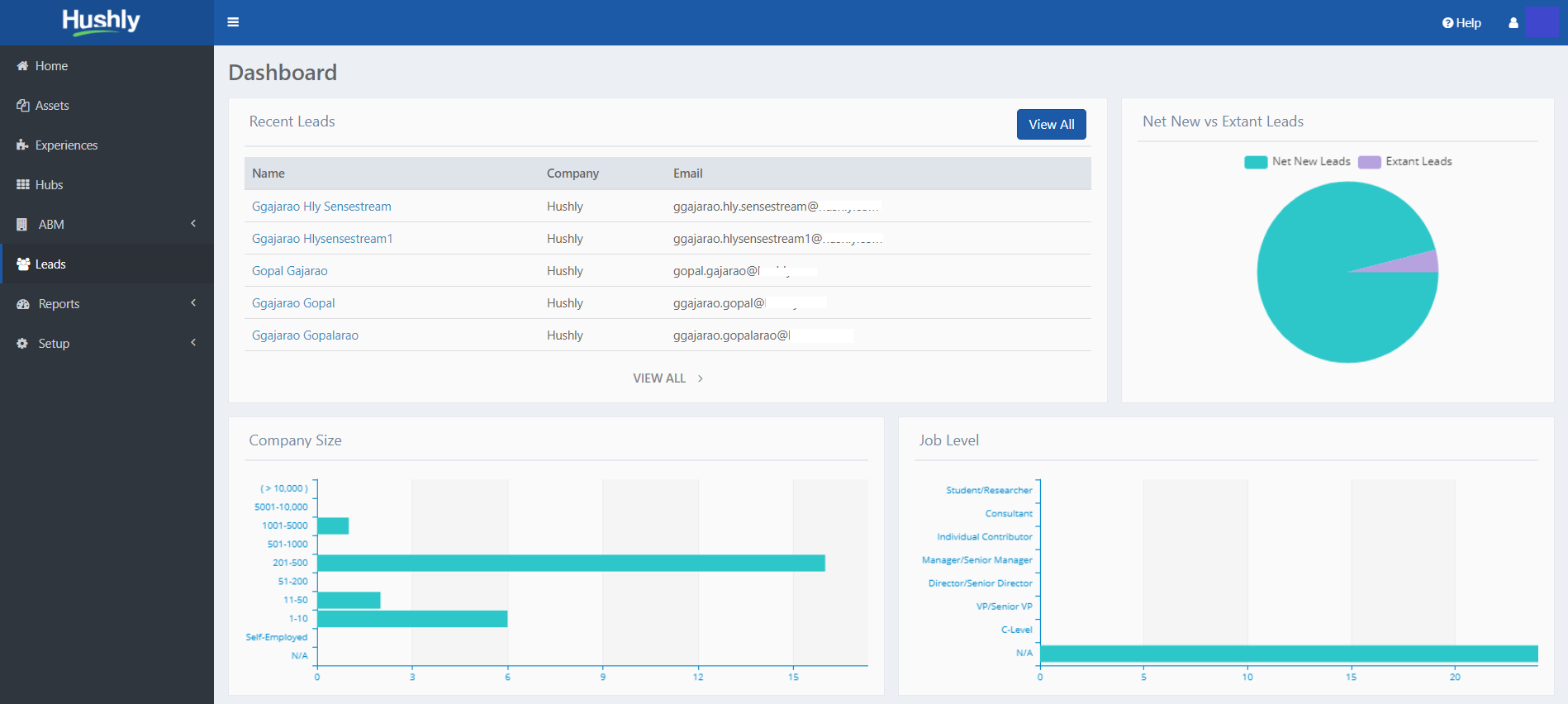Viewport: 1568px width, 704px height.
Task: Click the 201-500 company size bar
Action: (x=571, y=563)
